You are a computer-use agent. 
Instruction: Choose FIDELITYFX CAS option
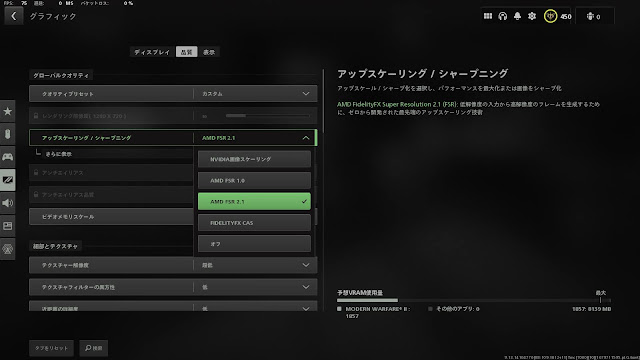(x=254, y=223)
